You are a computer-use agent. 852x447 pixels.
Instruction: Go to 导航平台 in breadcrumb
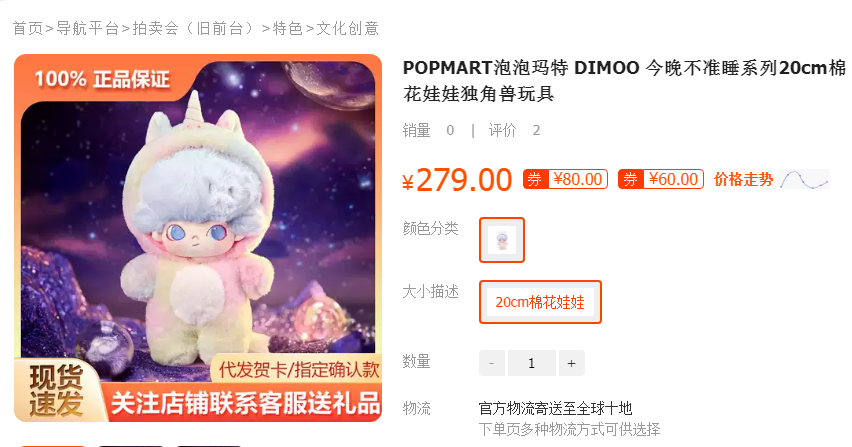(x=87, y=28)
